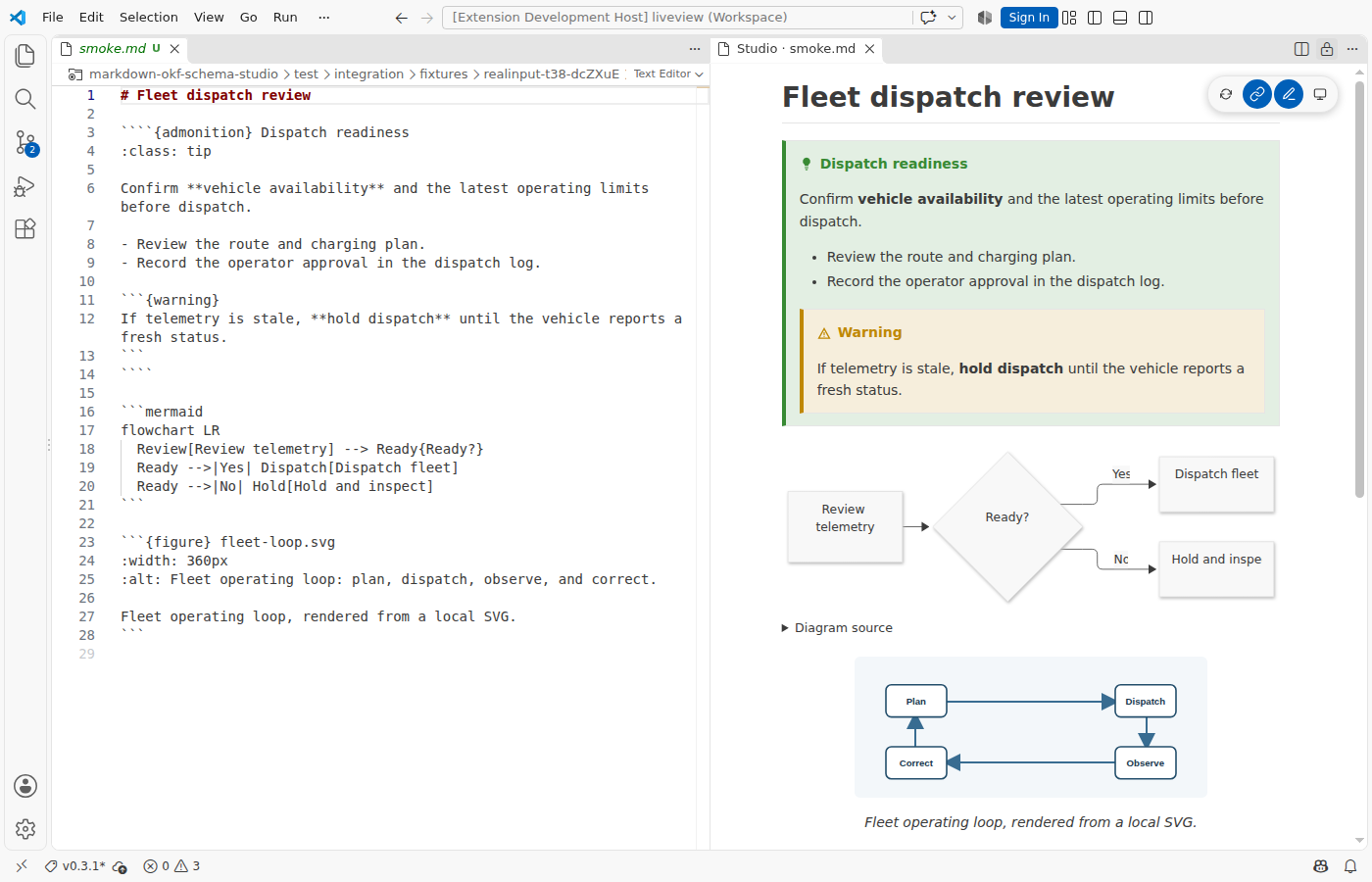Screen dimensions: 1372x882
Task: Click the desktop monitor icon in Studio toolbar
Action: pos(1320,94)
